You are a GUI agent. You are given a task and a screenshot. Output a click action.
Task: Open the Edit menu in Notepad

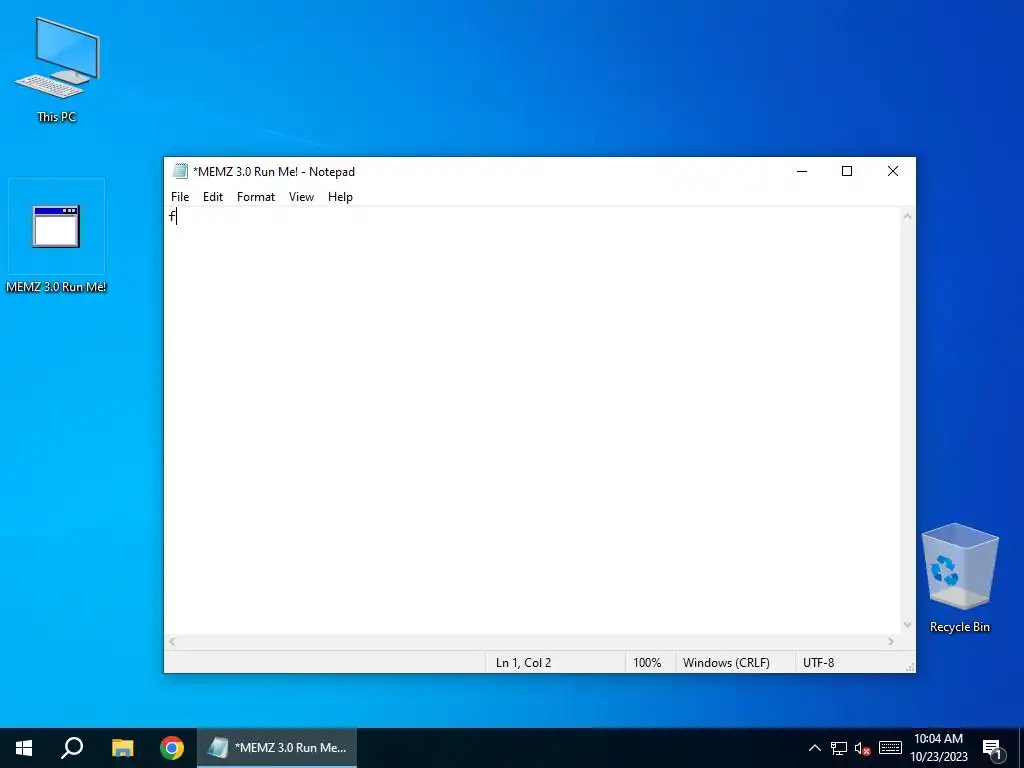tap(213, 197)
